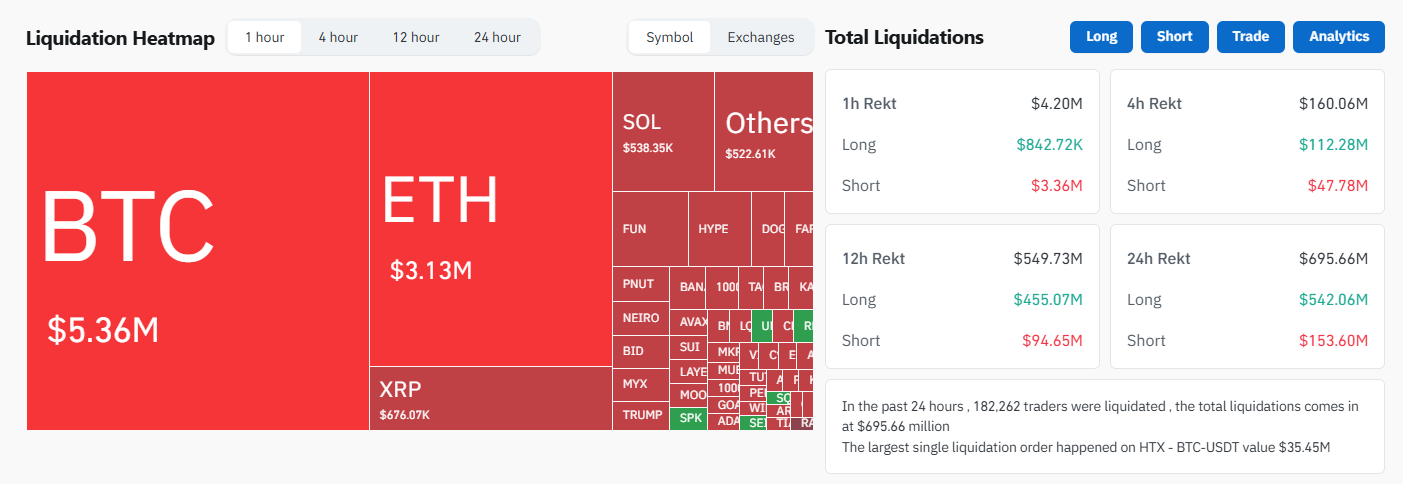
Task: Switch heatmap to 12 hour view
Action: click(x=415, y=37)
